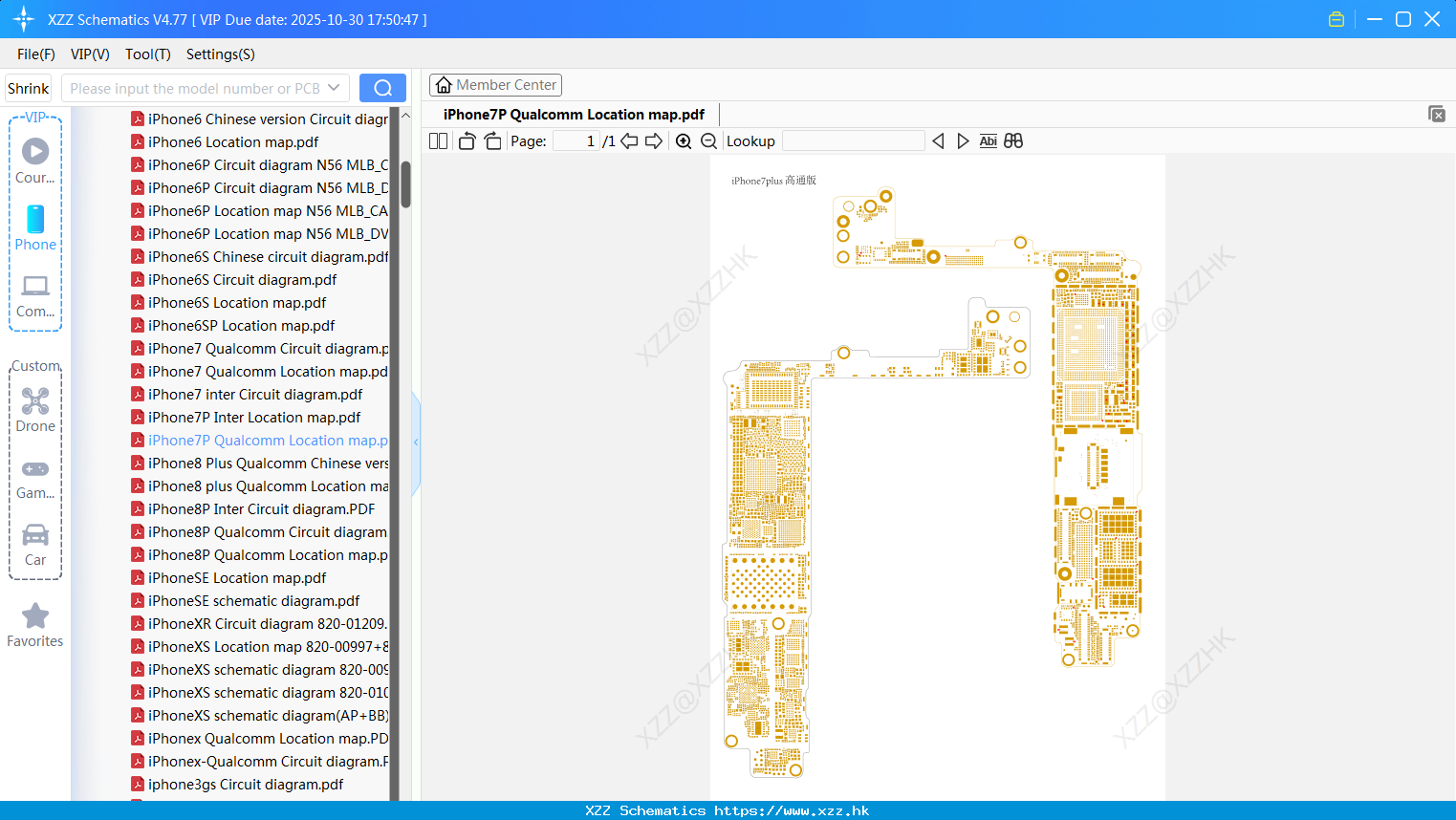Select Computer category in sidebar
Screen dimensions: 1456x820
(x=35, y=296)
